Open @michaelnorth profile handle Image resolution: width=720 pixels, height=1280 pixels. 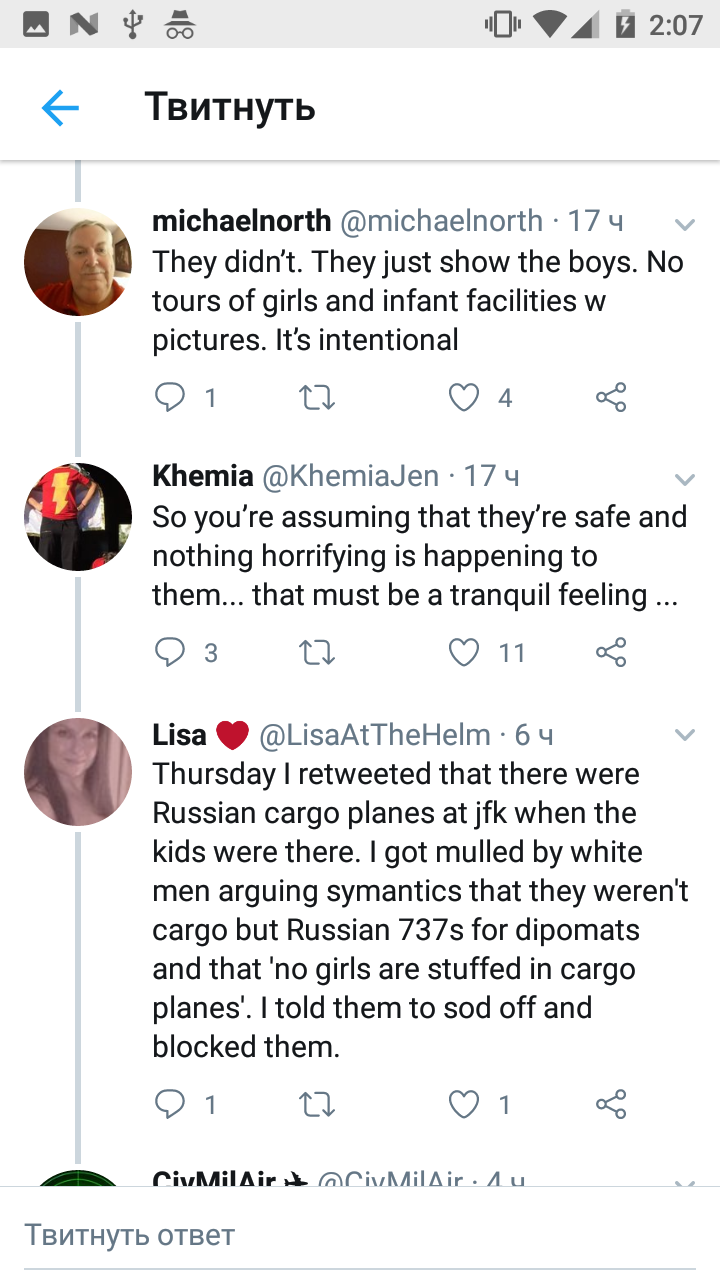pos(442,221)
